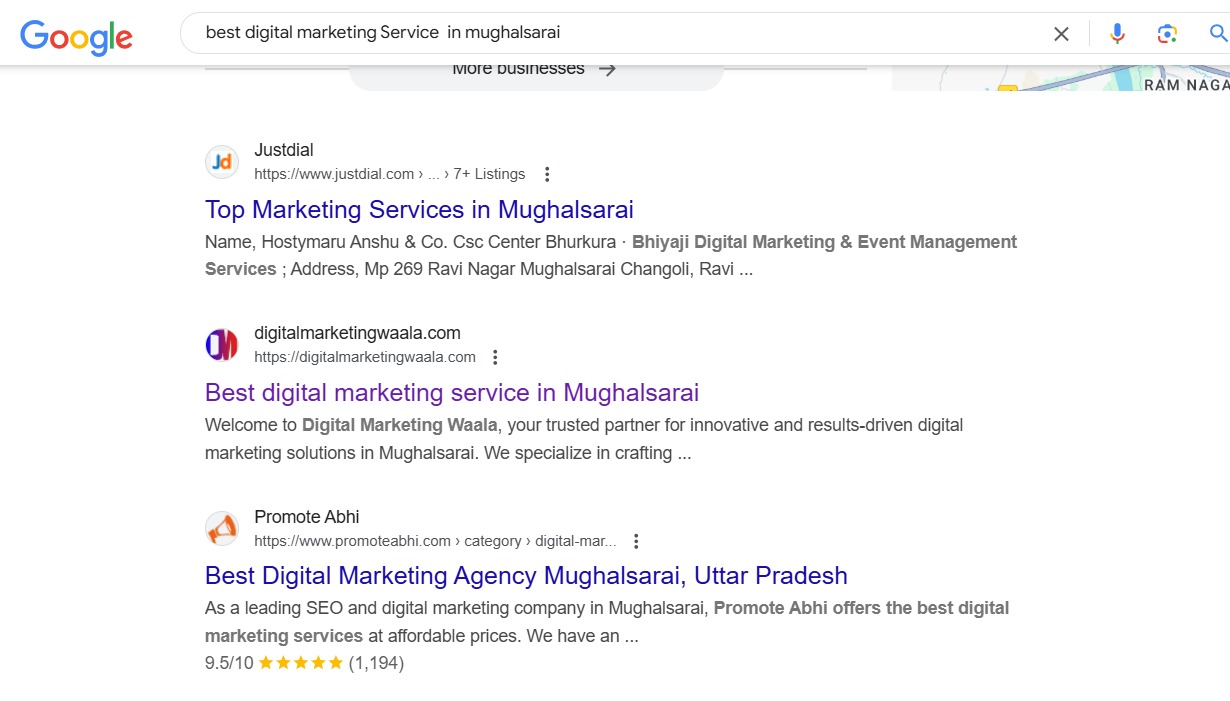Open three-dot menu for digitalmarketingwaala result
1230x701 pixels.
coord(495,358)
